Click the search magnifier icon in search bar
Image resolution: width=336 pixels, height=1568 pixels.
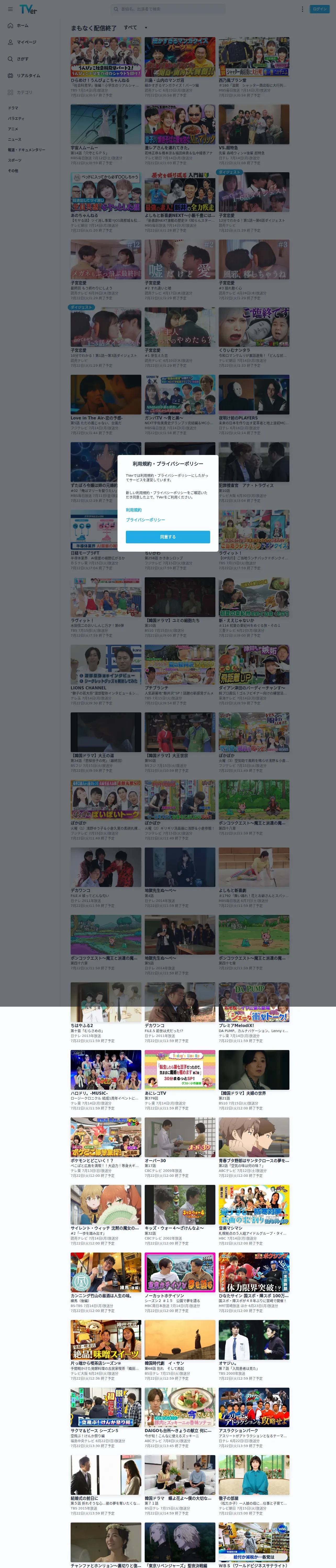(x=116, y=9)
